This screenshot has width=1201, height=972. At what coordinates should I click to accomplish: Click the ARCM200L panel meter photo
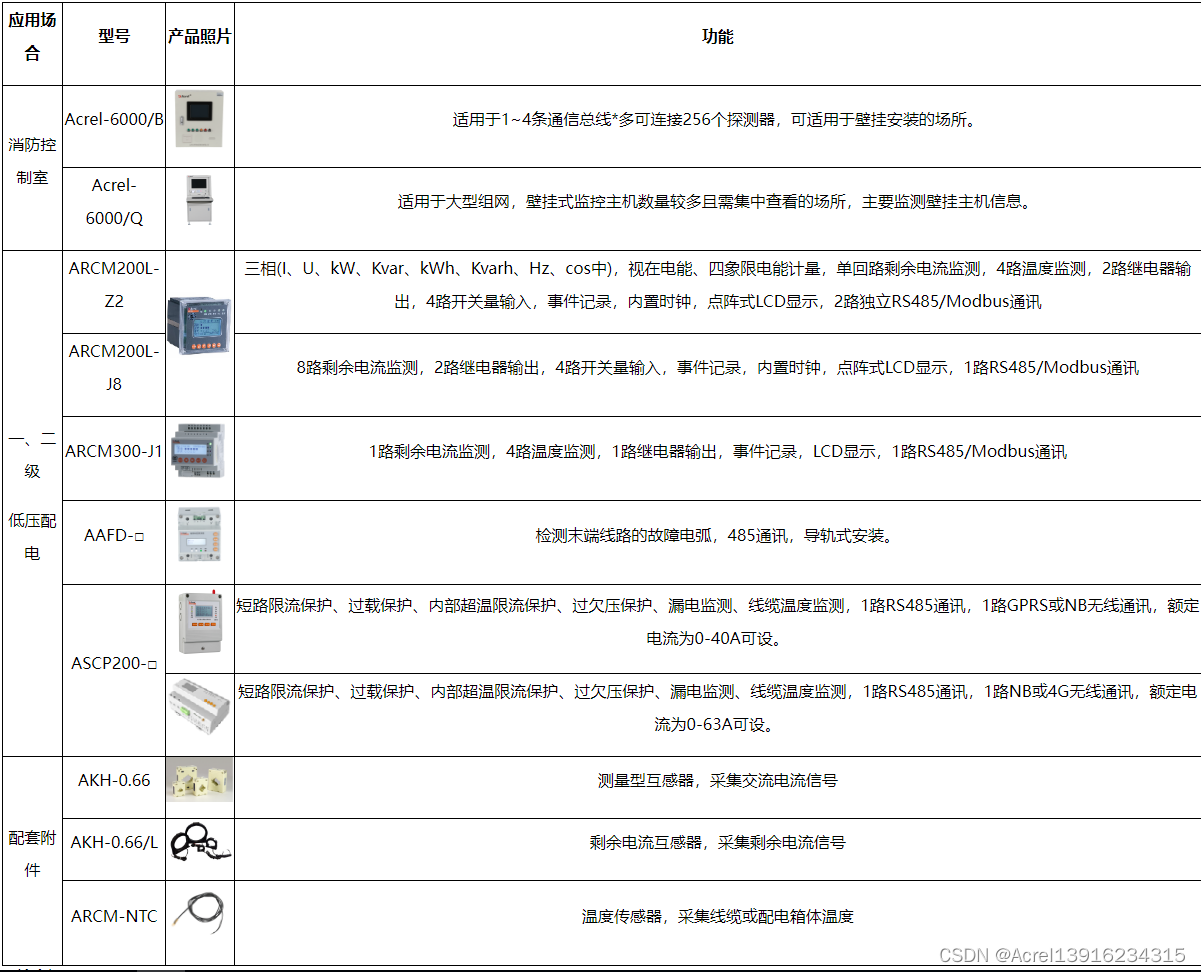[200, 324]
